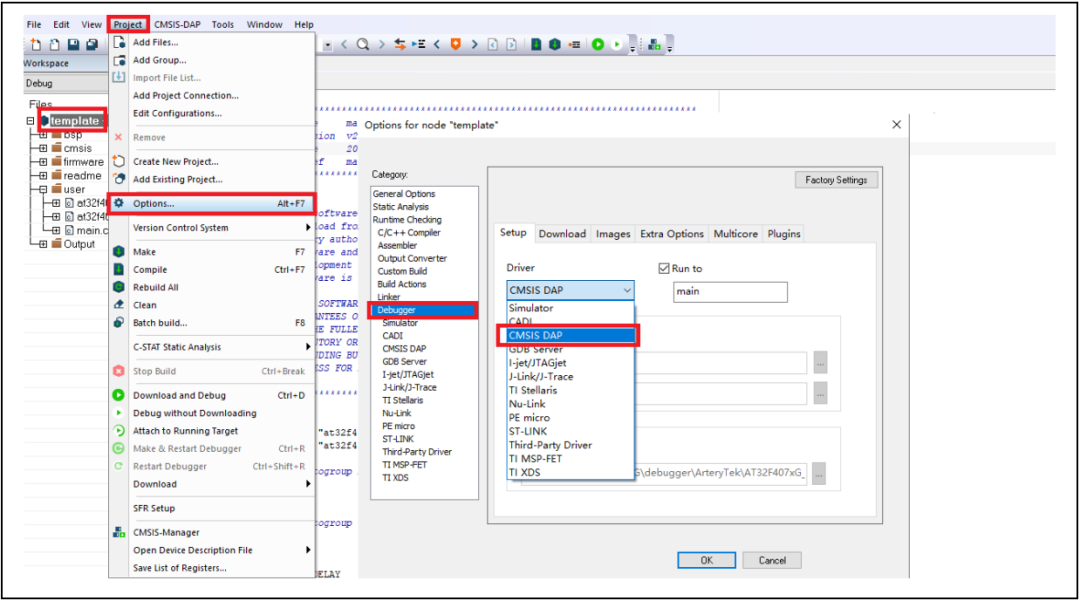Click the Create New Project menu icon
This screenshot has height=601, width=1080.
(118, 161)
